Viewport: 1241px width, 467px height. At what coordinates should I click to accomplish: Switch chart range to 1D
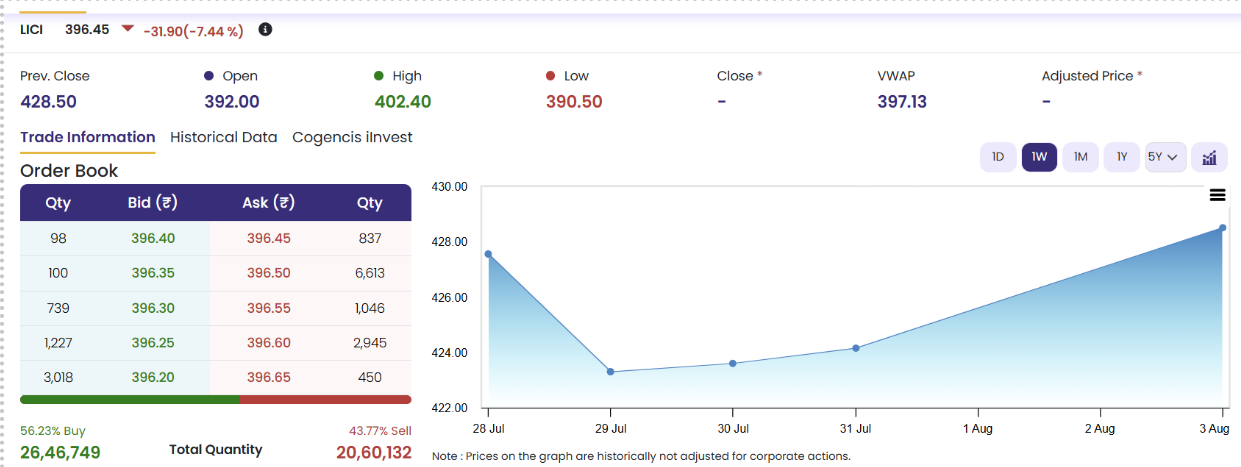pyautogui.click(x=998, y=157)
